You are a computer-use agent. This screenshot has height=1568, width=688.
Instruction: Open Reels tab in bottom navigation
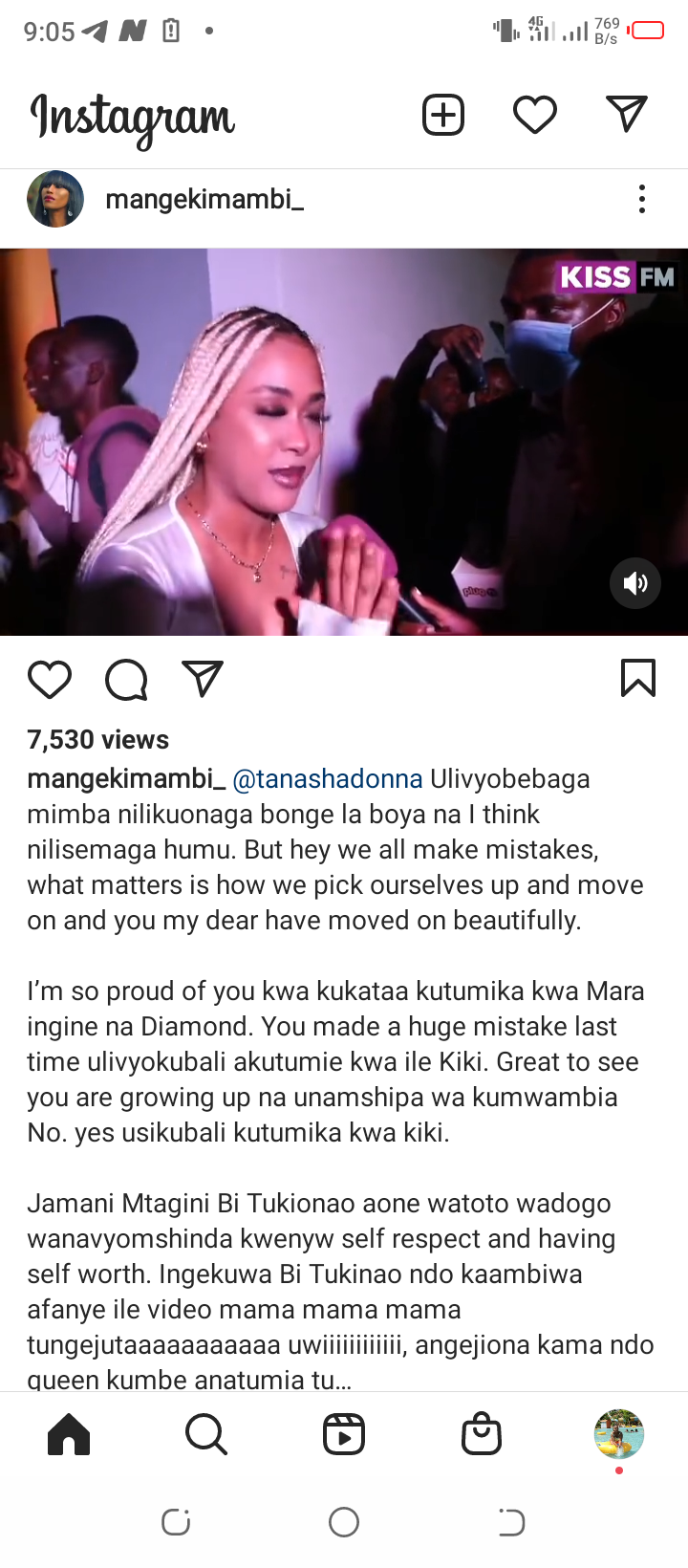(344, 1434)
